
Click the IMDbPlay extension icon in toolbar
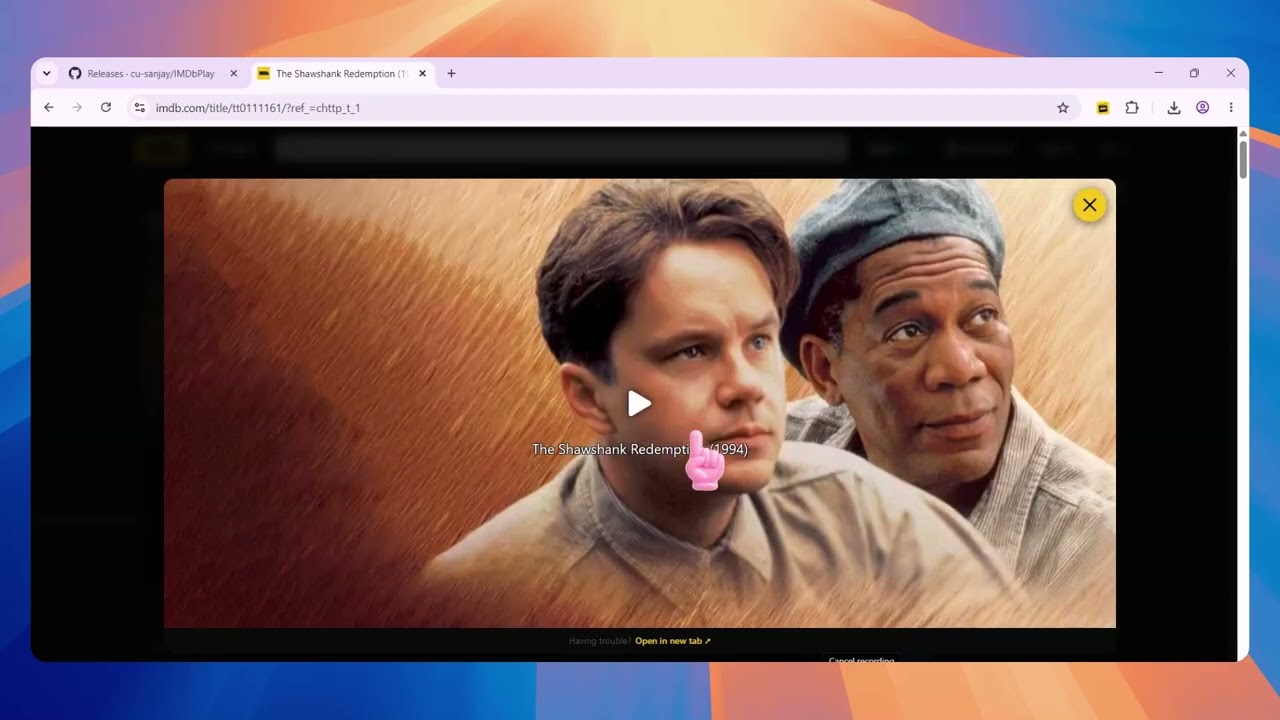pyautogui.click(x=1103, y=108)
